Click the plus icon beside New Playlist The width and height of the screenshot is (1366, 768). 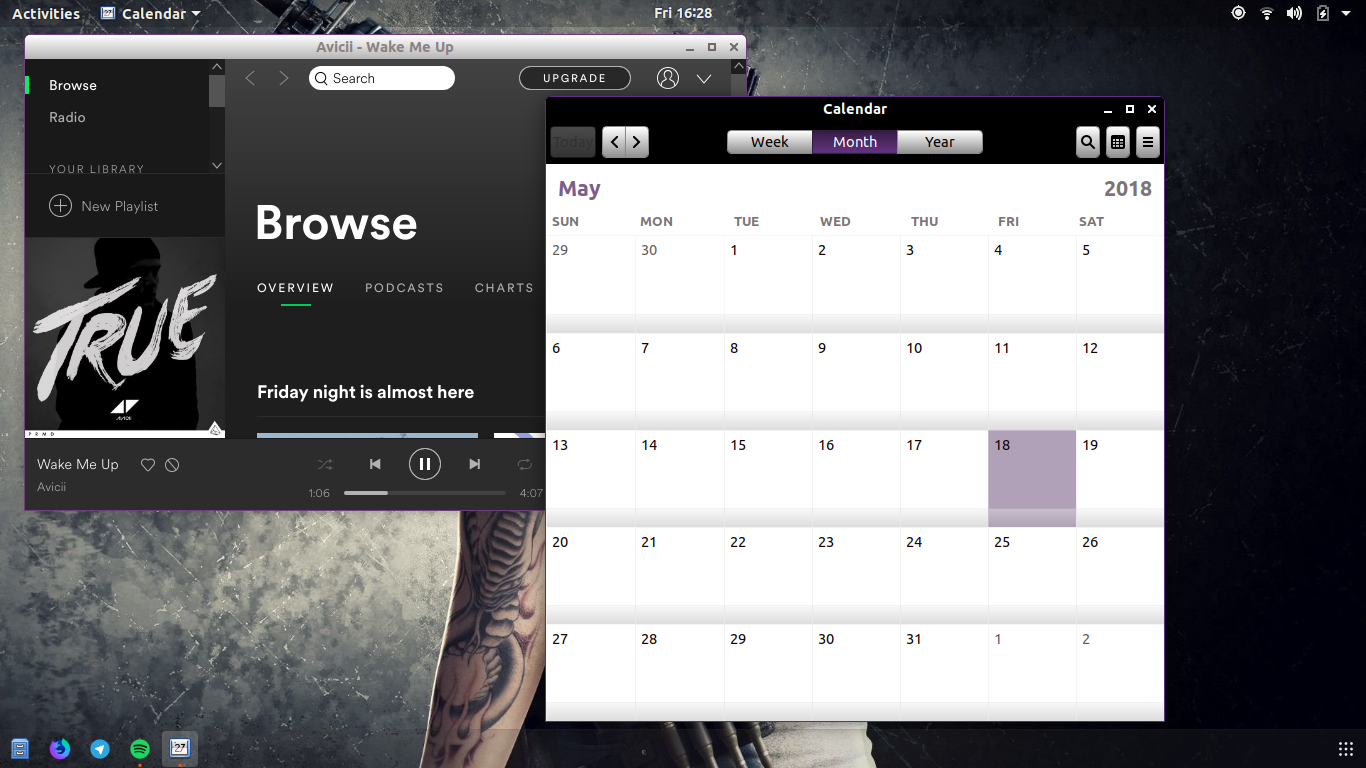[x=60, y=206]
